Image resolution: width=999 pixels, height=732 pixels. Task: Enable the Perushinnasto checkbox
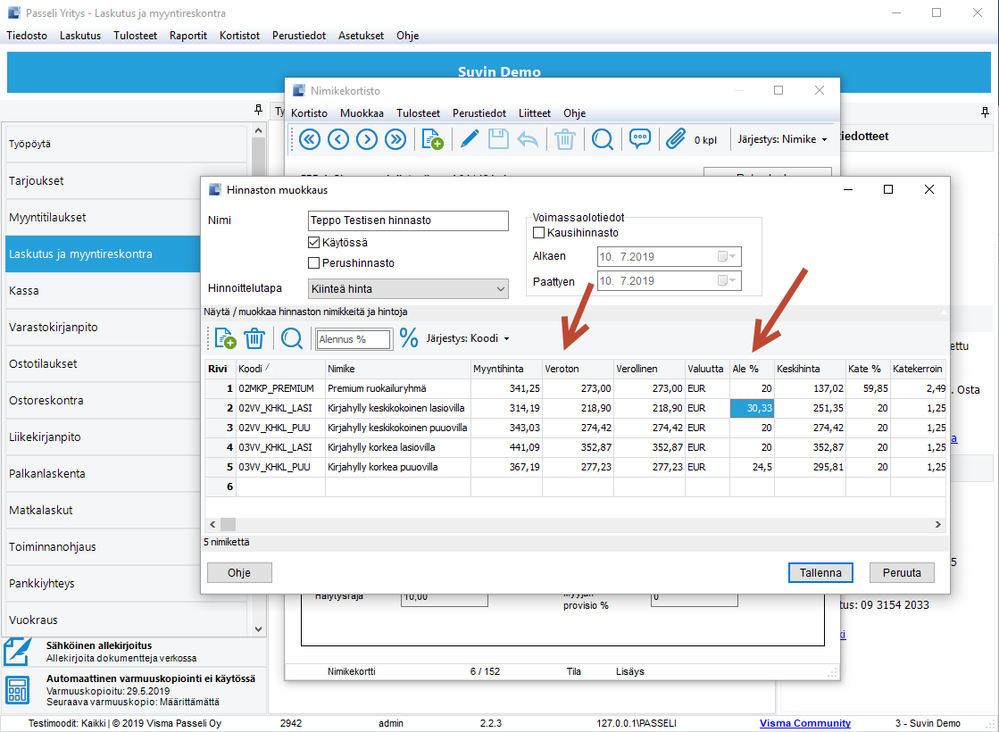314,264
